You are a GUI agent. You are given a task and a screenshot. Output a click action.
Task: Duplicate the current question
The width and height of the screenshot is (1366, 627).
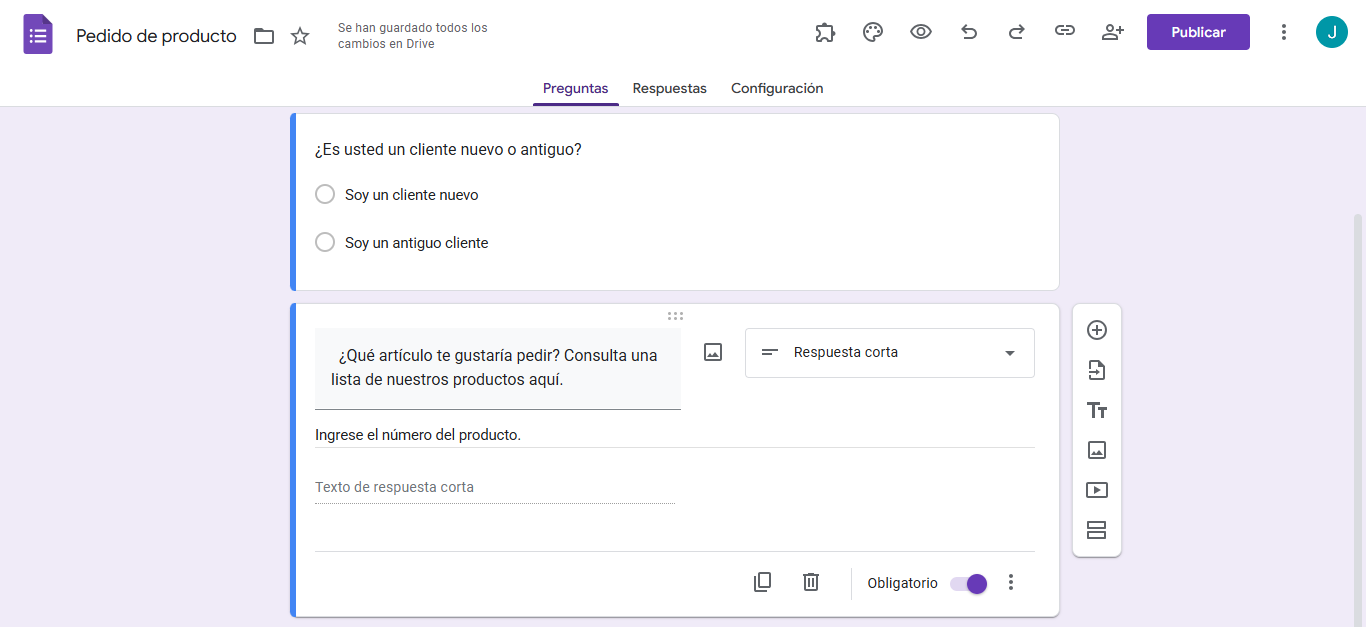click(x=762, y=582)
